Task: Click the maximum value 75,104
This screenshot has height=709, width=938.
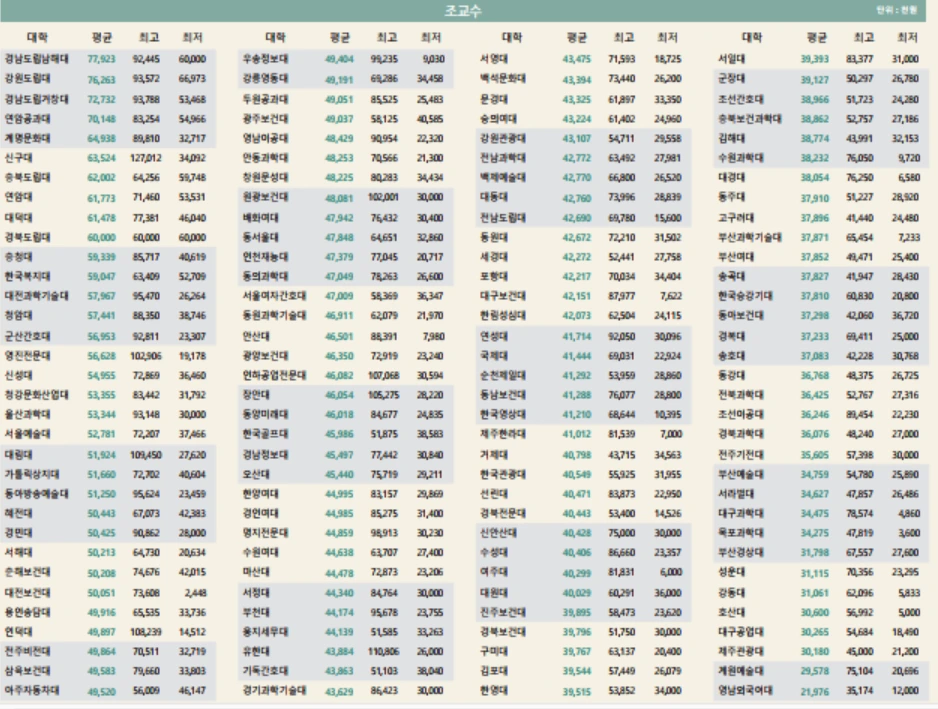Action: [860, 671]
